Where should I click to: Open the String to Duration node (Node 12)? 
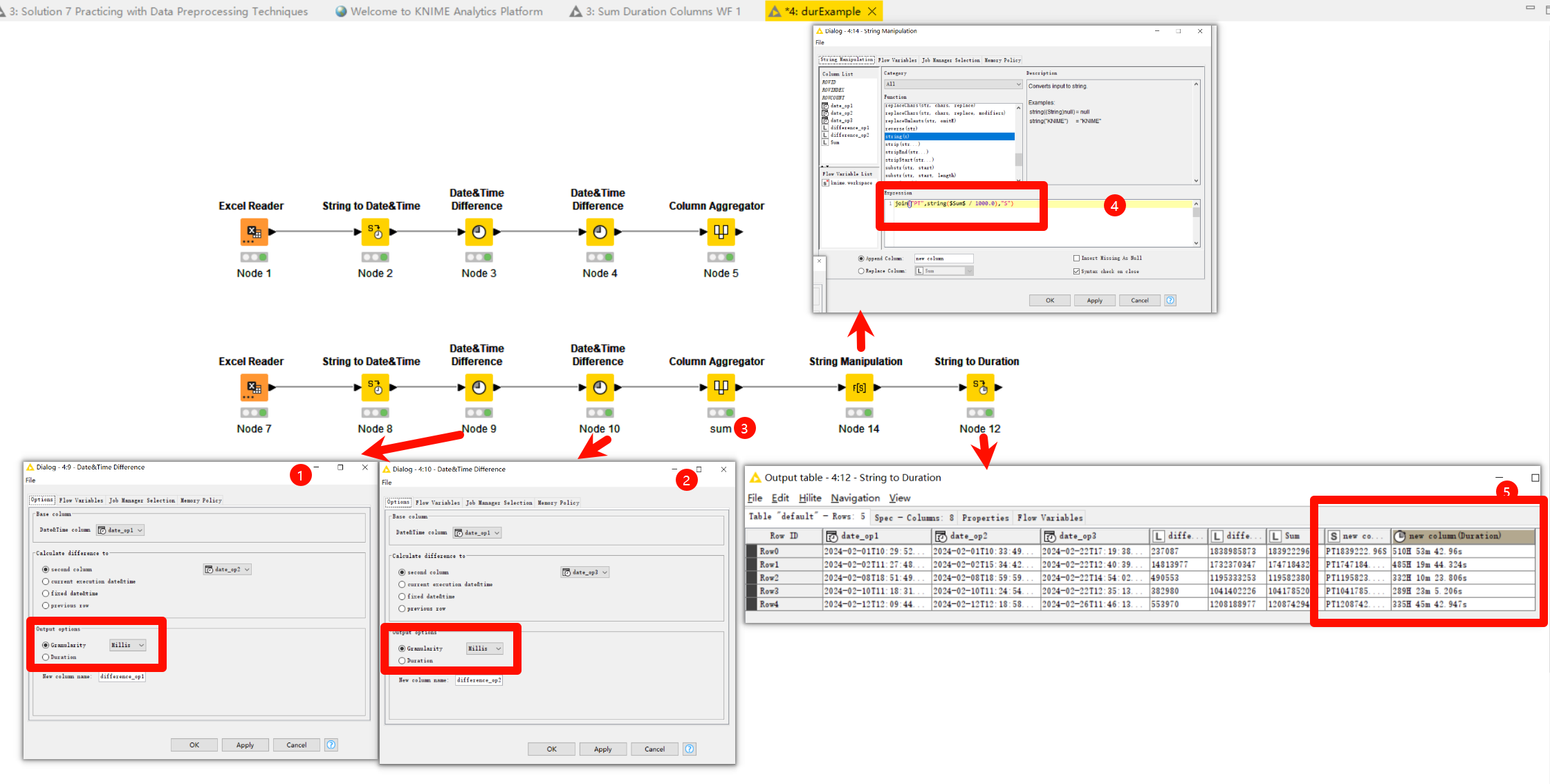[x=980, y=387]
